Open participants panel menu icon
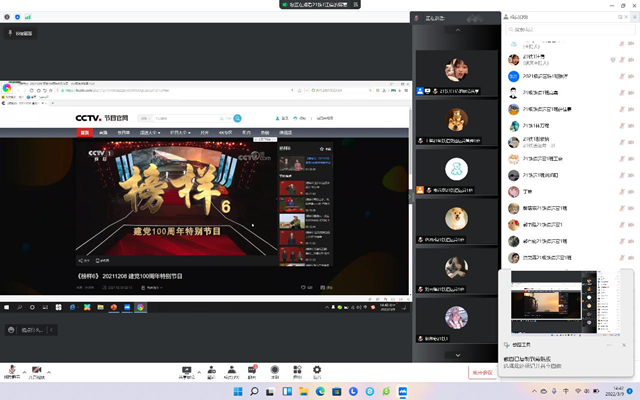The image size is (640, 400). 635,17
